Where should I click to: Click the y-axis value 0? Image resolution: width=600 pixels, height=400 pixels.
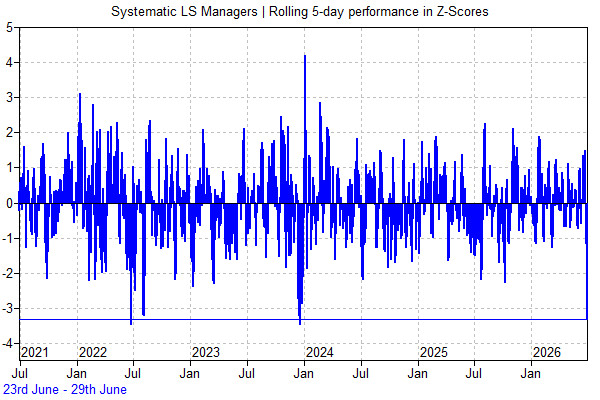coord(10,203)
